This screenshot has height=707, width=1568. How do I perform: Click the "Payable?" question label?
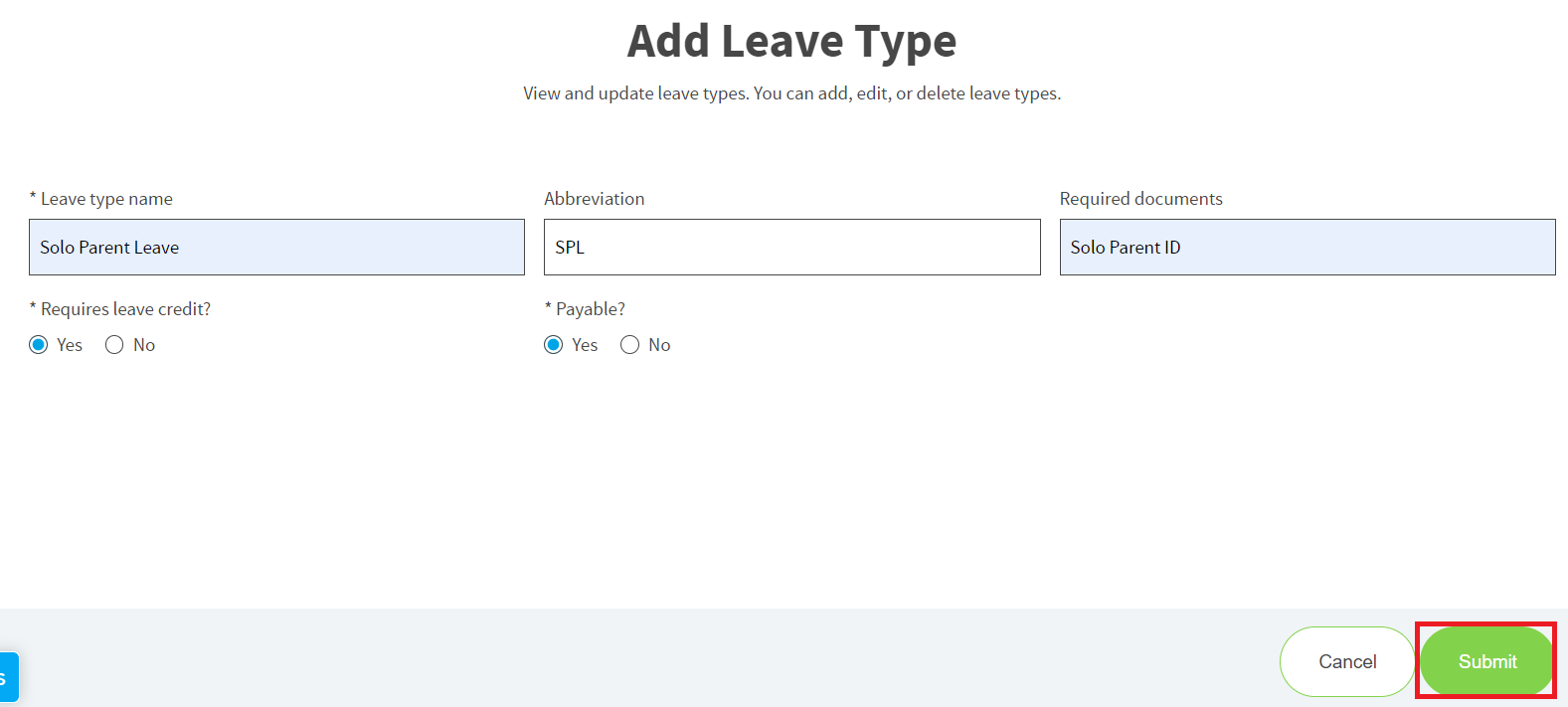tap(591, 309)
